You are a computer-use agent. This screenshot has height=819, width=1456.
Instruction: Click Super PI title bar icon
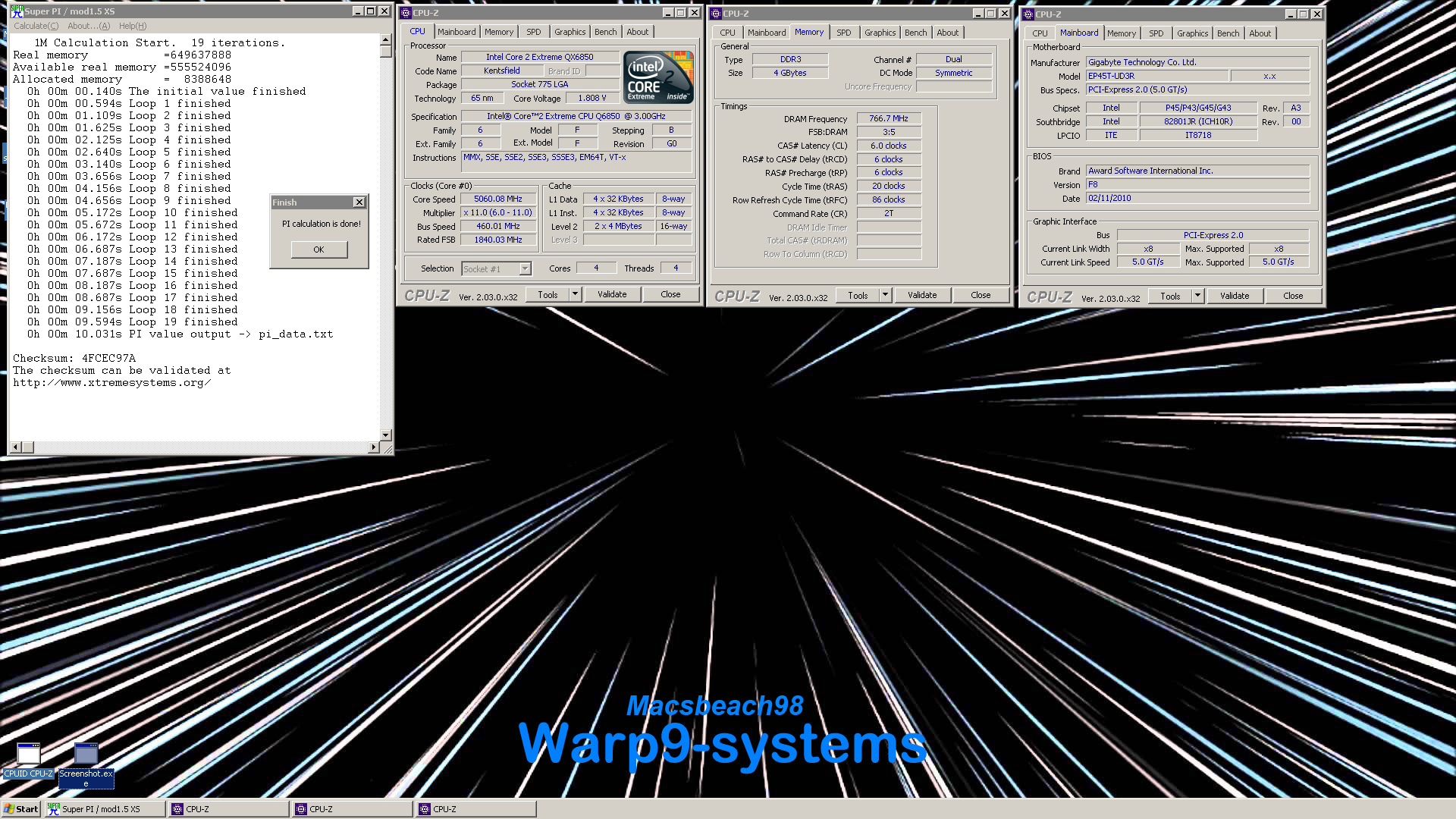pyautogui.click(x=16, y=11)
